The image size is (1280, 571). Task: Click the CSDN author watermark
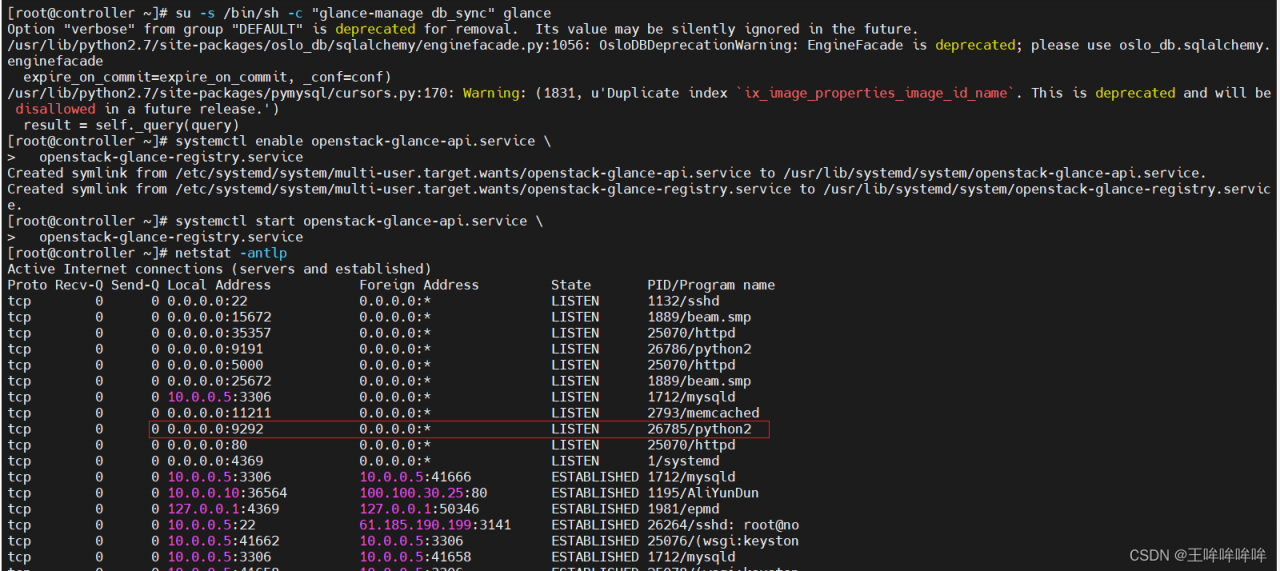click(1198, 555)
